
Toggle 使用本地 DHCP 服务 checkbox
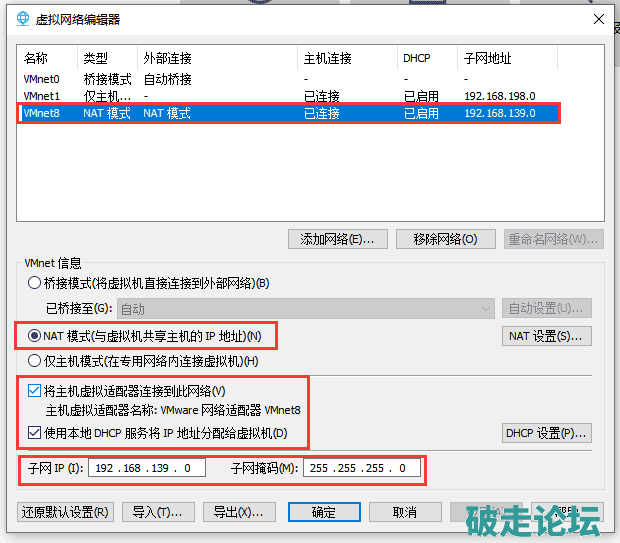point(36,433)
